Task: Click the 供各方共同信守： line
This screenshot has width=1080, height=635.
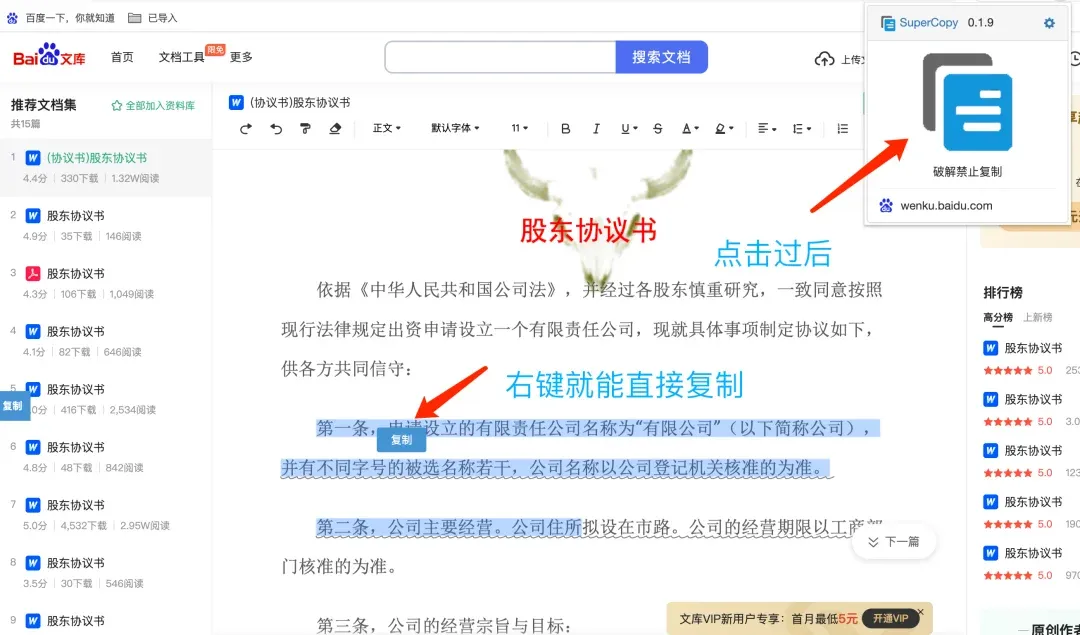Action: [347, 369]
